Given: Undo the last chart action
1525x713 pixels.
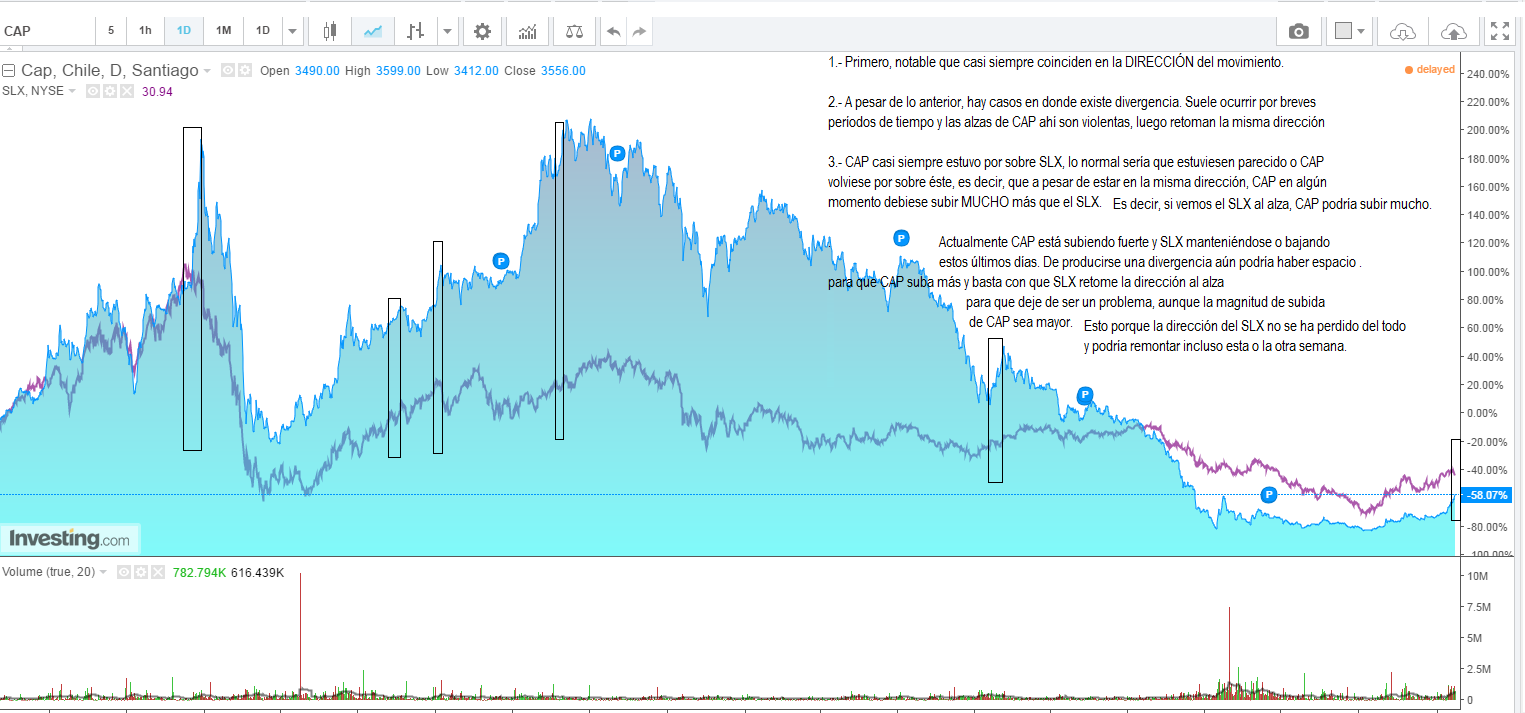Looking at the screenshot, I should (x=613, y=31).
